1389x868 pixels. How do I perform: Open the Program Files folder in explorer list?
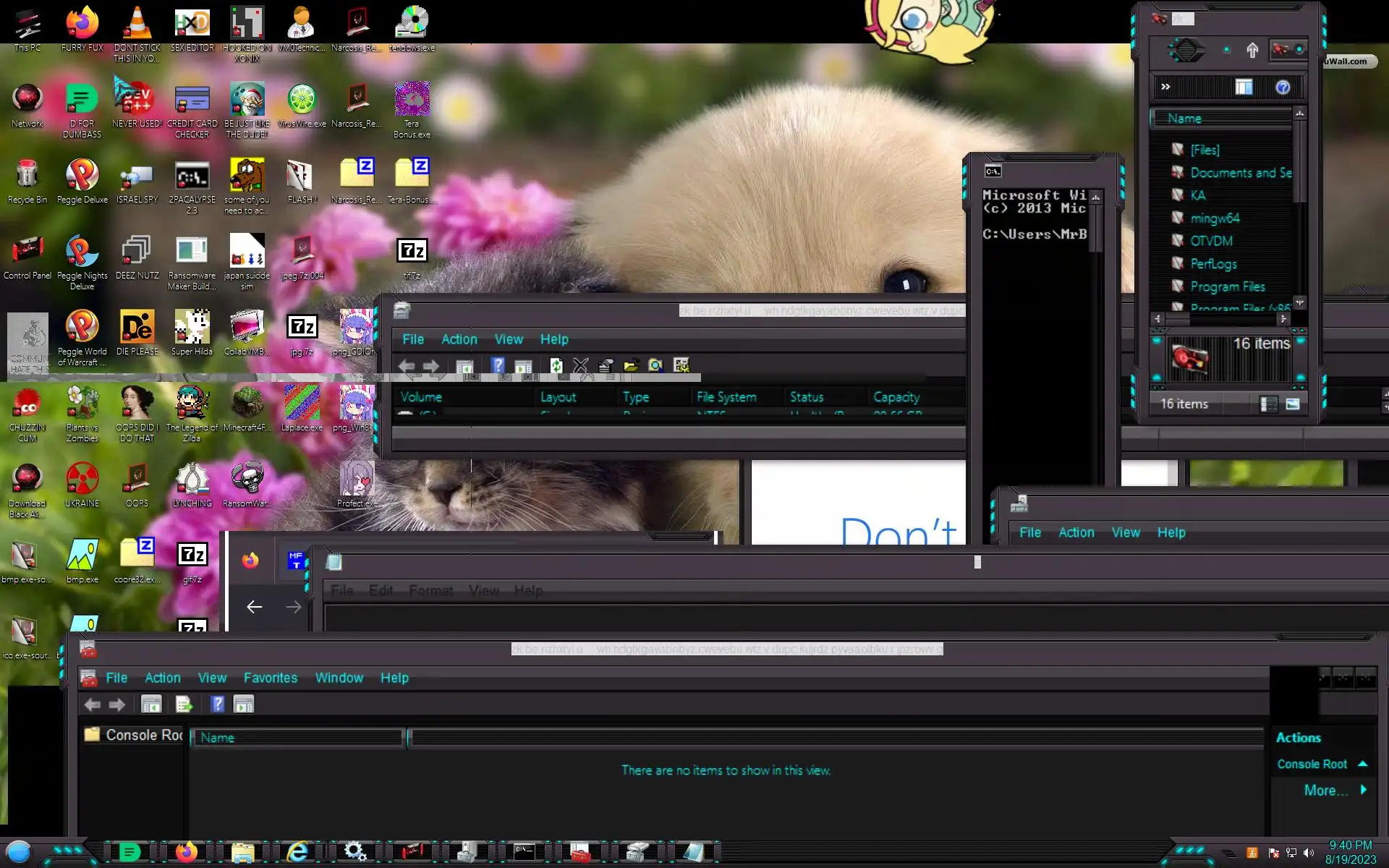[1227, 286]
